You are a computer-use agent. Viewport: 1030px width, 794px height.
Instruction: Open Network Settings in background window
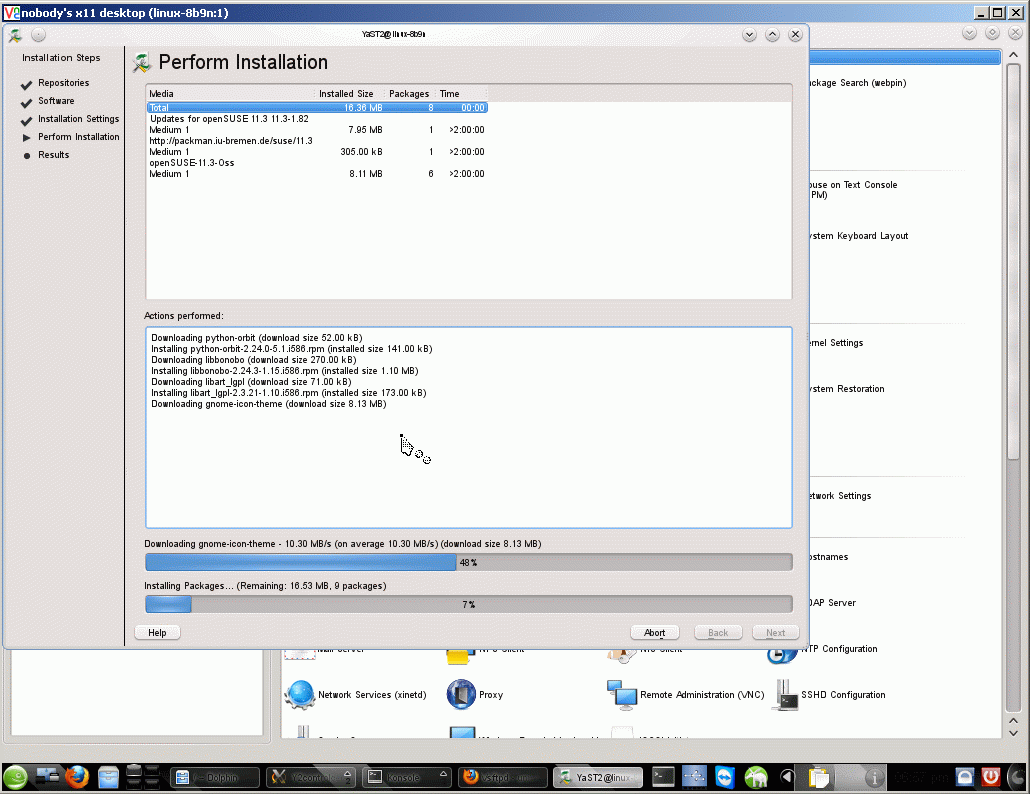point(840,496)
